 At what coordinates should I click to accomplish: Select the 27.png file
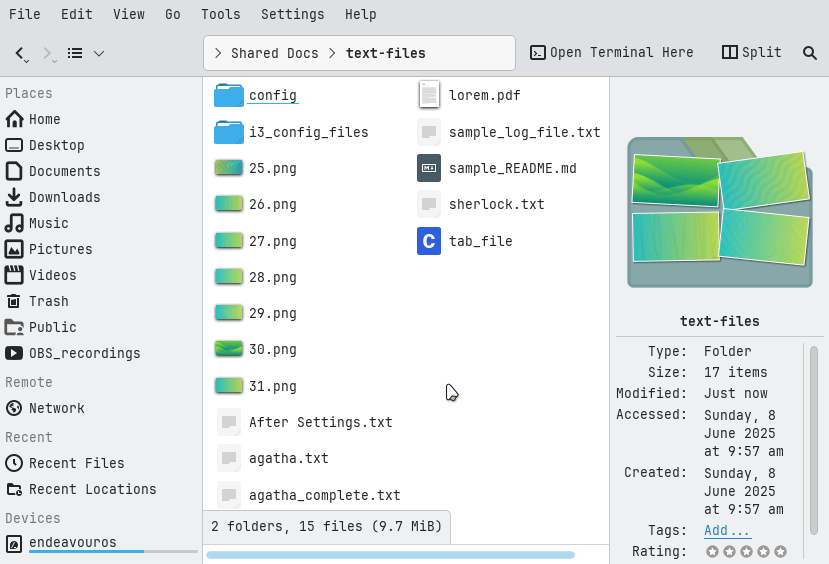click(255, 241)
